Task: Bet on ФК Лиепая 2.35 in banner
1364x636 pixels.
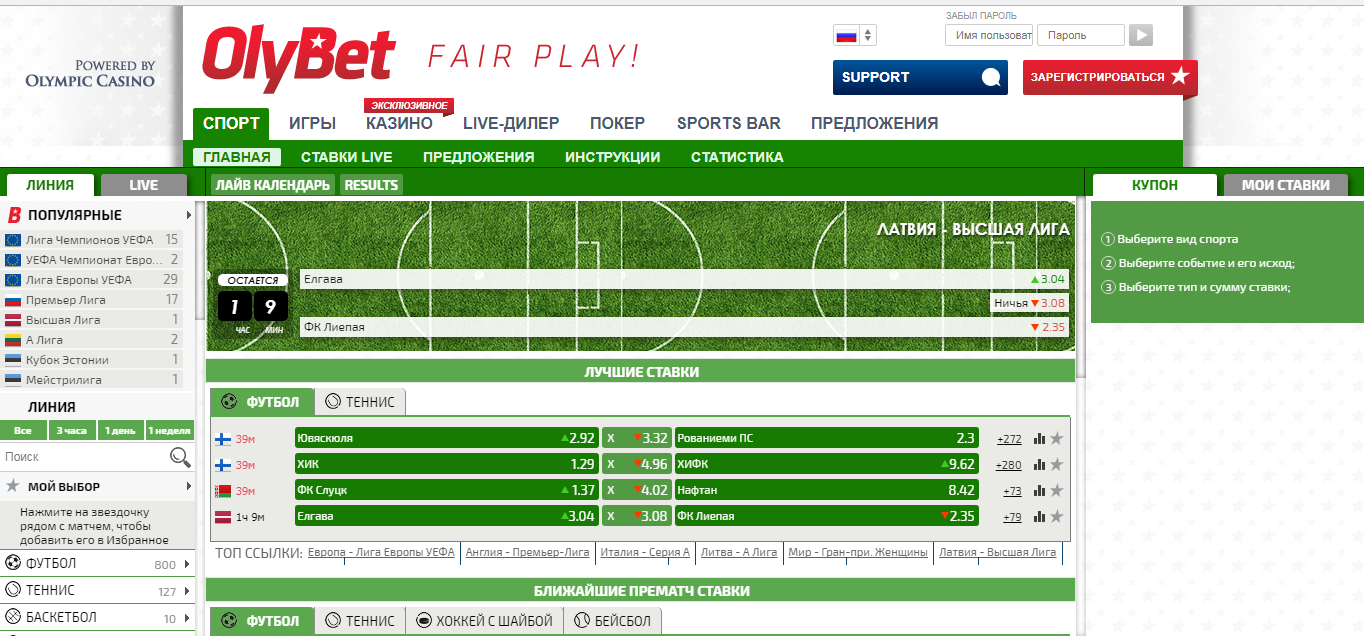Action: point(685,327)
